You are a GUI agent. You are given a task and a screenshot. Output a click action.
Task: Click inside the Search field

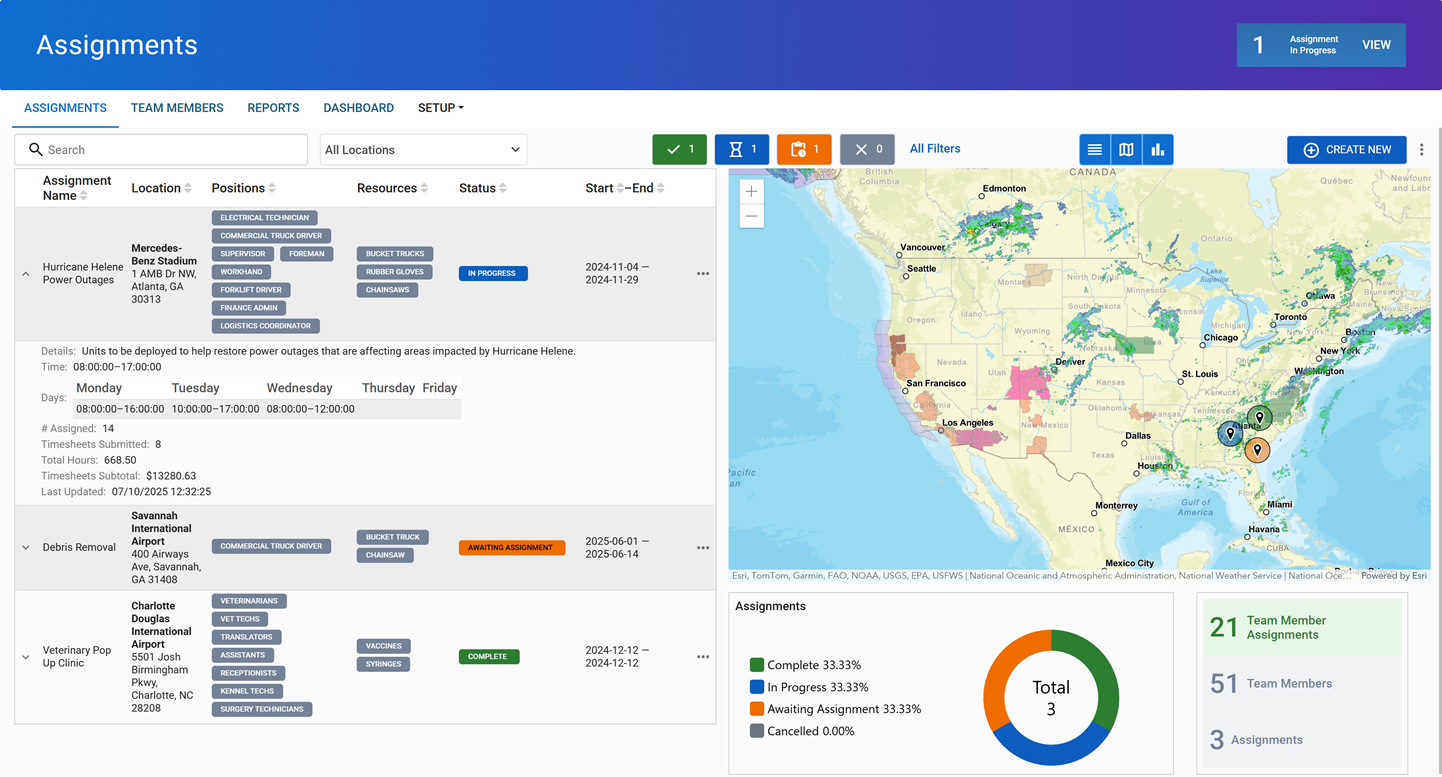coord(160,149)
